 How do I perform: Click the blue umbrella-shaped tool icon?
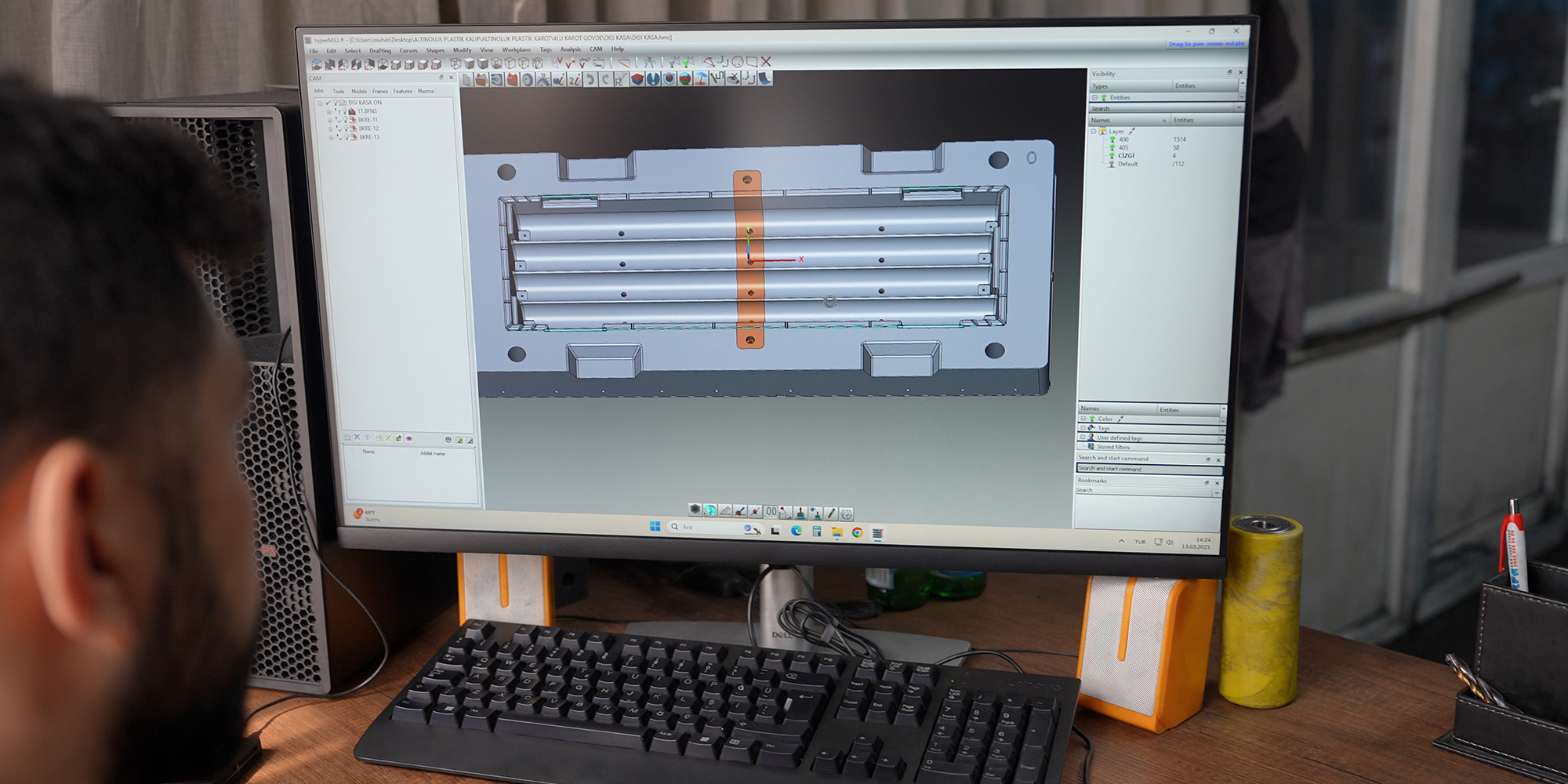(701, 79)
